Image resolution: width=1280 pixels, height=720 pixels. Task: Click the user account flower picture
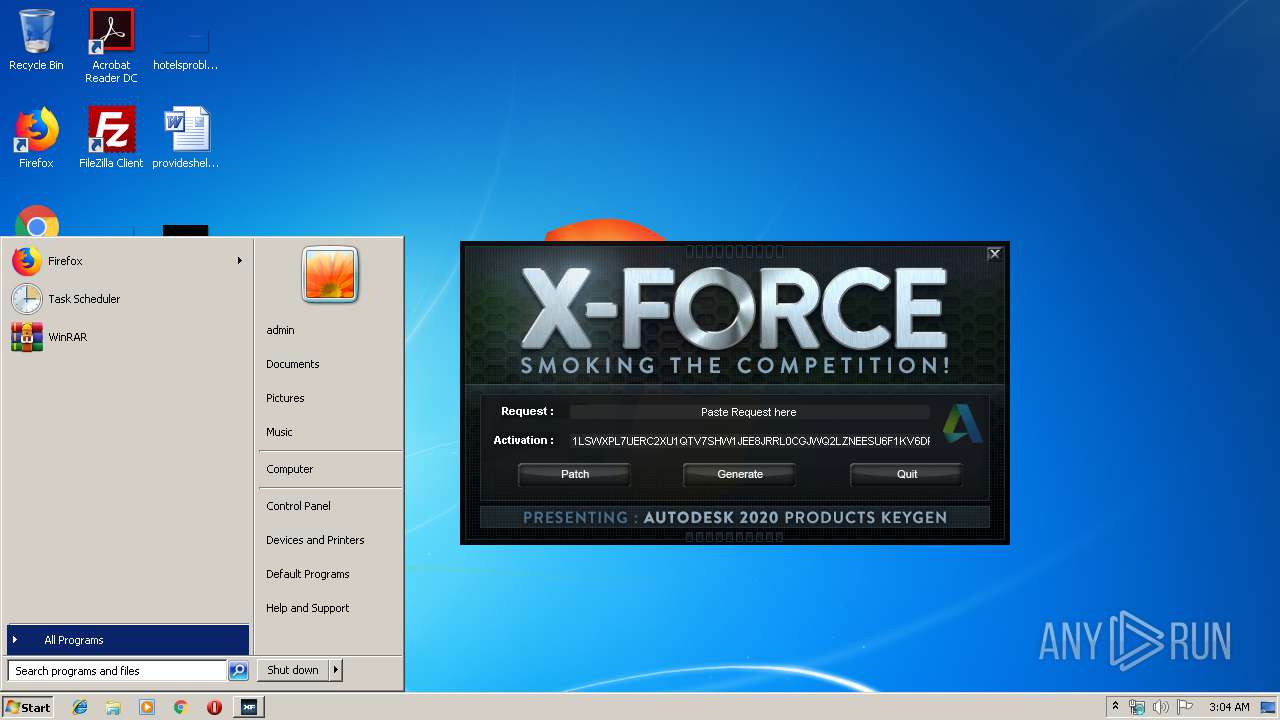click(x=330, y=274)
